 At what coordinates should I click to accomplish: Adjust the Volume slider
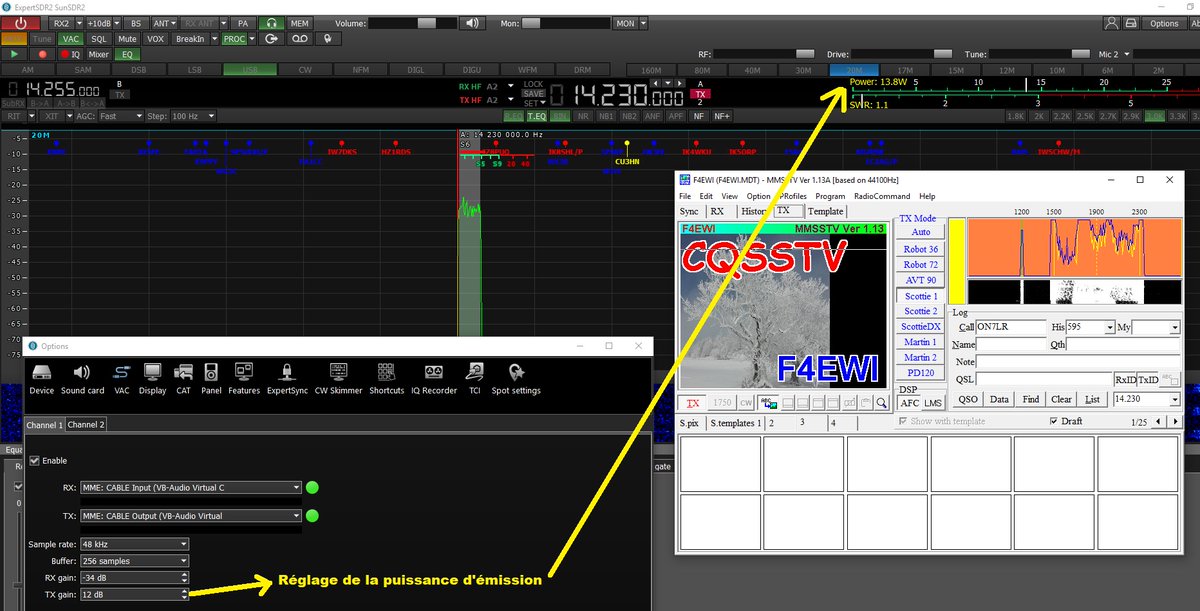pyautogui.click(x=428, y=22)
